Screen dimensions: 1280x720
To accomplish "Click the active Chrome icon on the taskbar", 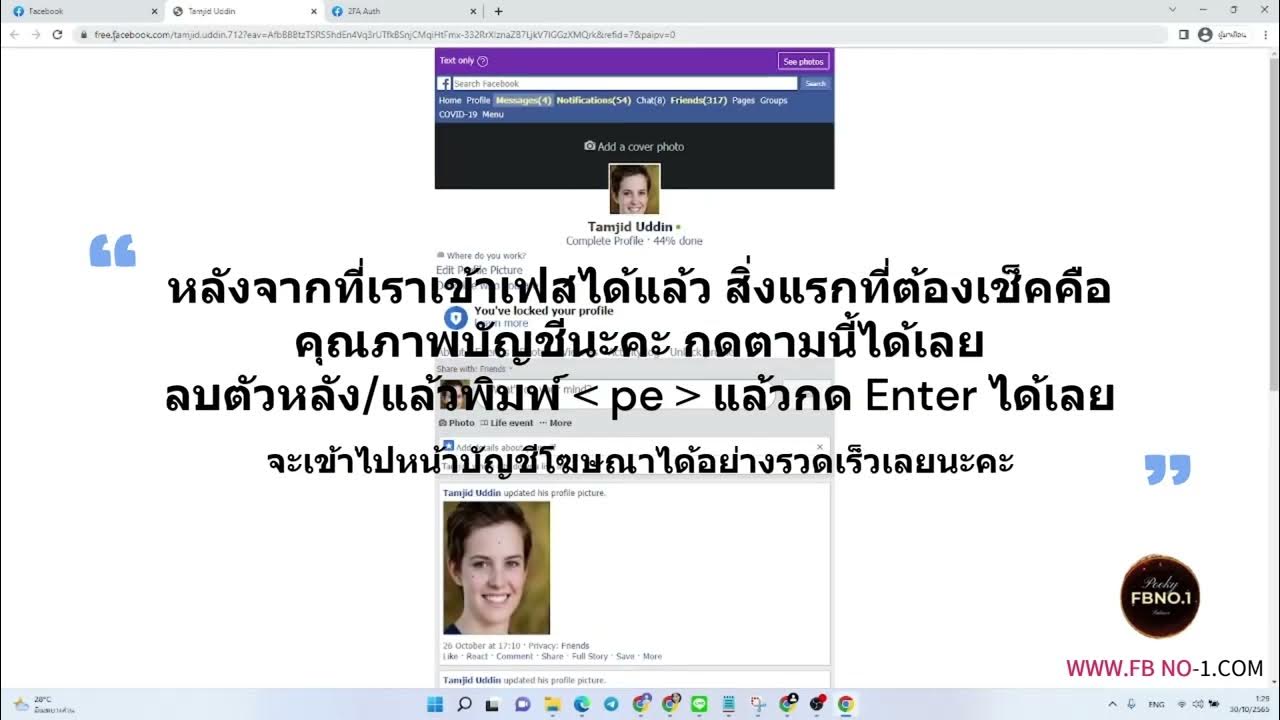I will click(x=846, y=704).
